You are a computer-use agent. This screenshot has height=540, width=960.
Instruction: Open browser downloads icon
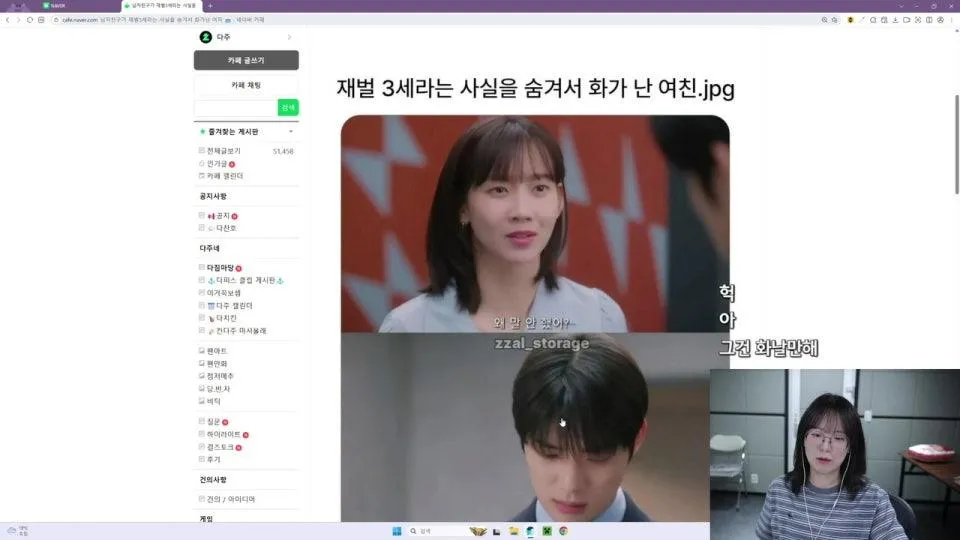pos(895,20)
